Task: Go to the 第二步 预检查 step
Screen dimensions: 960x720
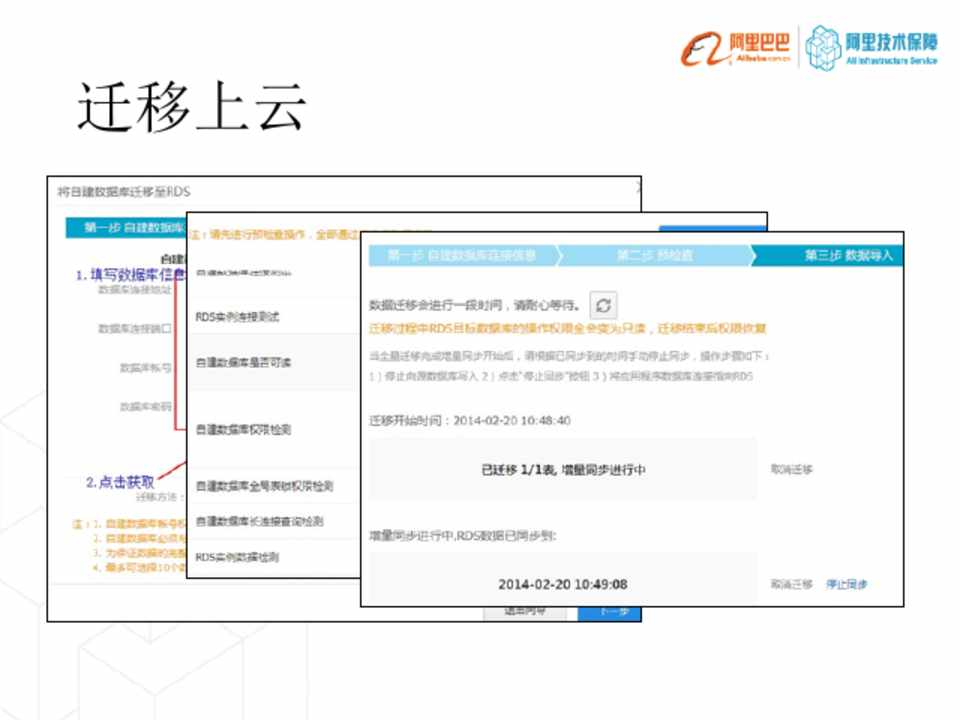Action: [655, 255]
